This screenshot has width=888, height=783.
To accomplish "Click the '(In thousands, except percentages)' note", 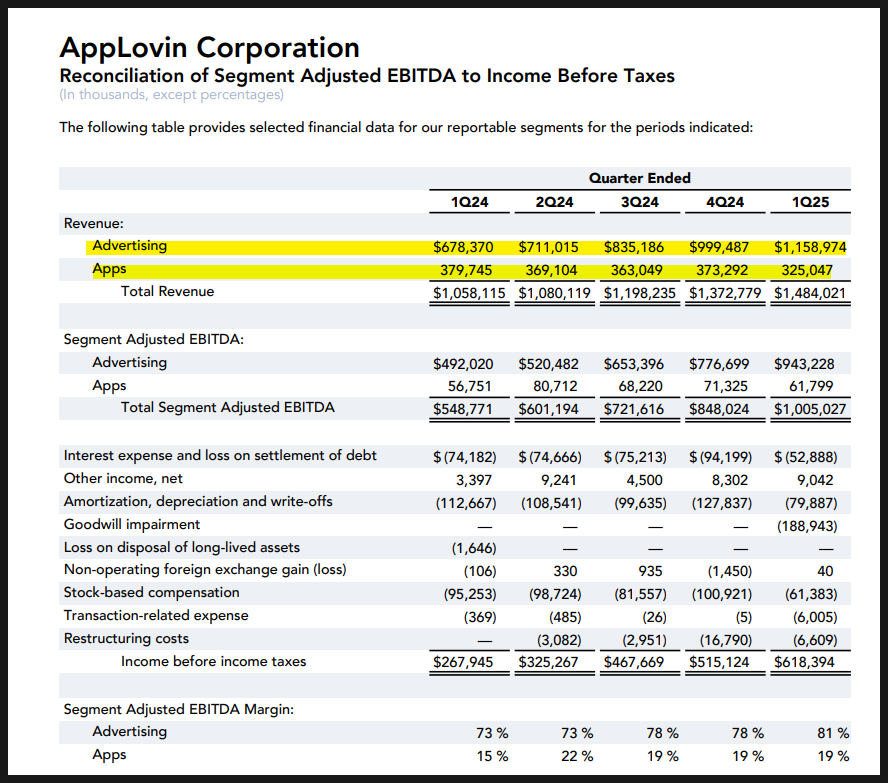I will [172, 95].
